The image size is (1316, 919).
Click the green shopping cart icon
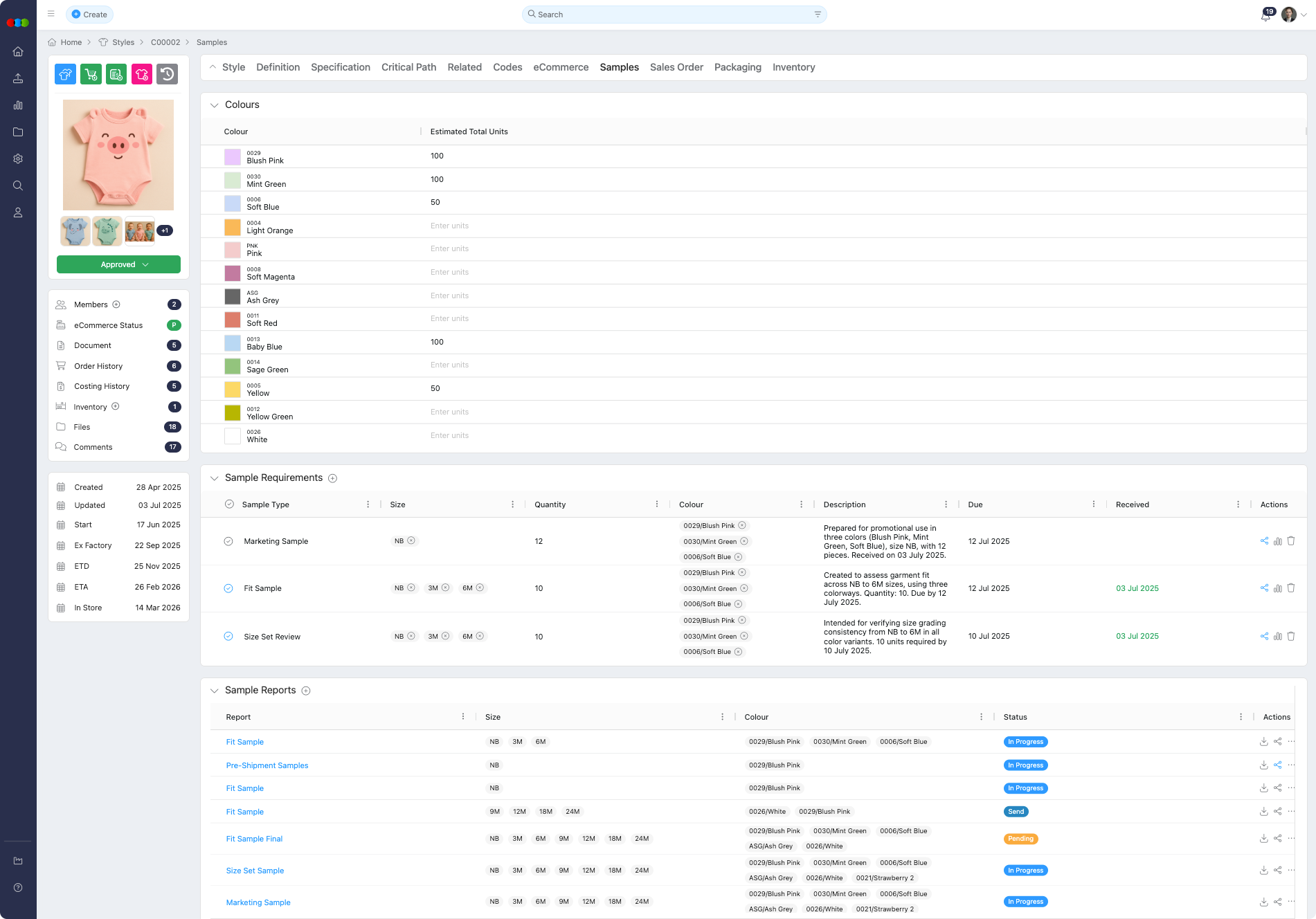[x=91, y=74]
